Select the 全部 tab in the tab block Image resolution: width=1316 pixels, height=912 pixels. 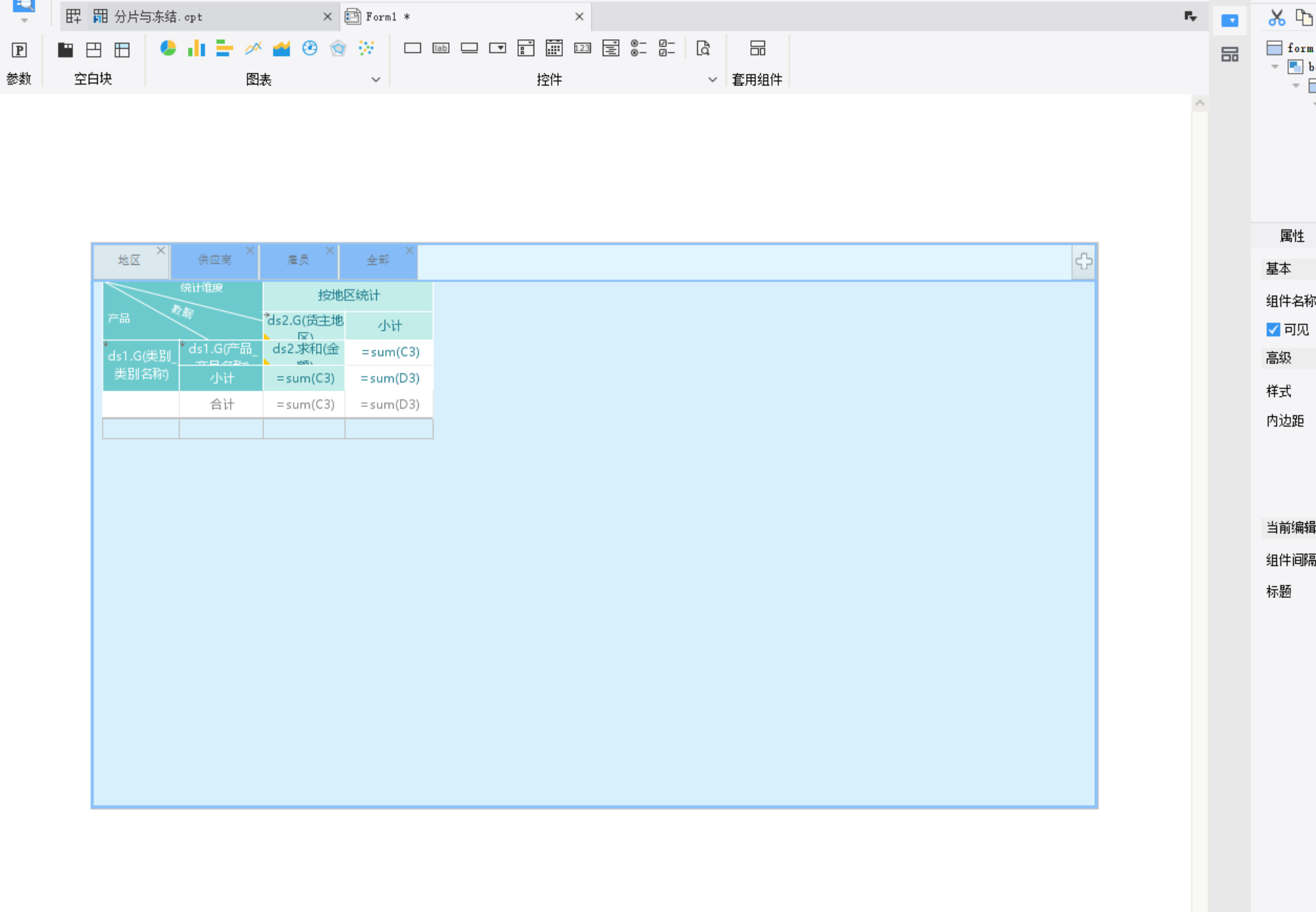pos(378,260)
